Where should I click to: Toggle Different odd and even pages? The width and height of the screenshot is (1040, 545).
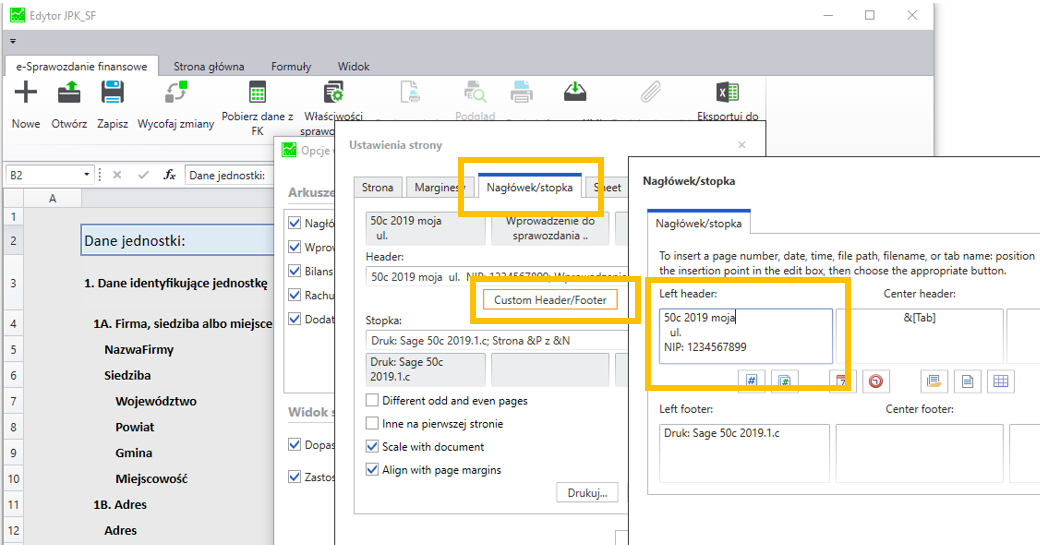click(372, 400)
